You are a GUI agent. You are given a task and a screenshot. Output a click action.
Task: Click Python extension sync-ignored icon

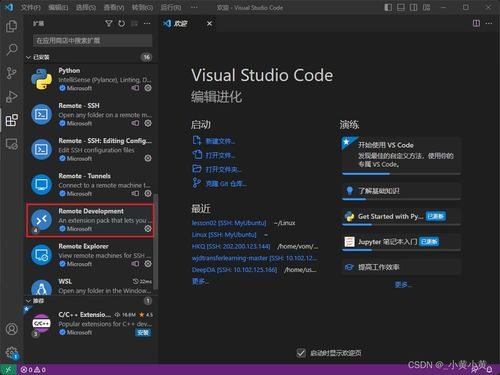click(x=135, y=88)
